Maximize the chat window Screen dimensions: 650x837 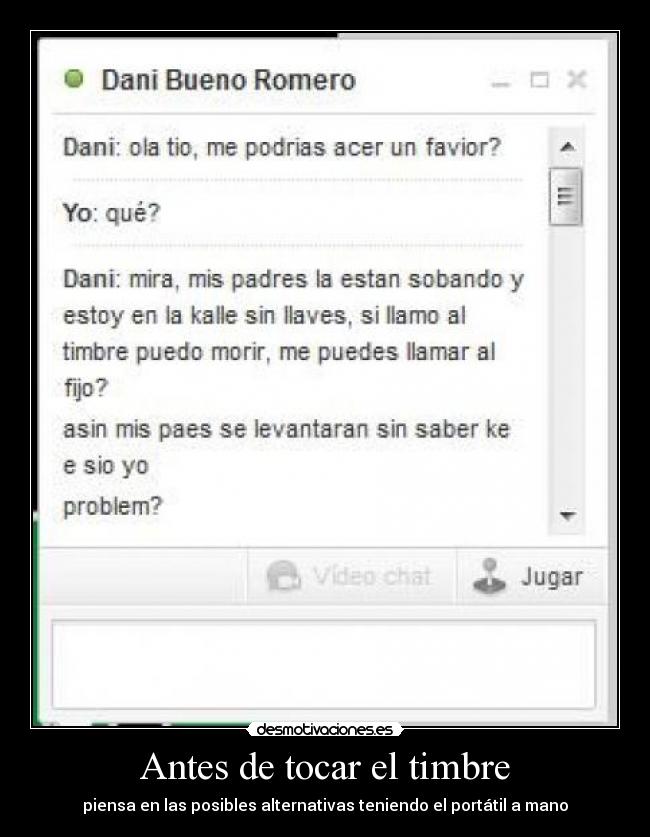pos(539,80)
